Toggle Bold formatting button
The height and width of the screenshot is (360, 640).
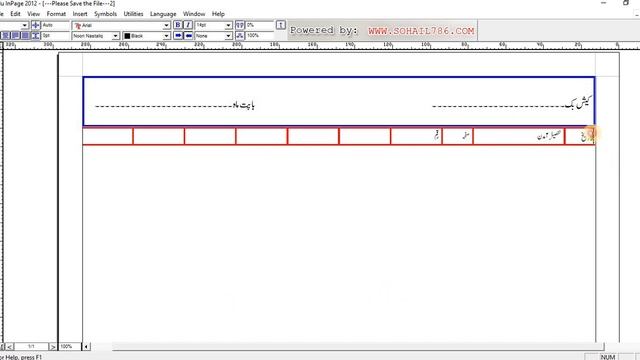[178, 25]
